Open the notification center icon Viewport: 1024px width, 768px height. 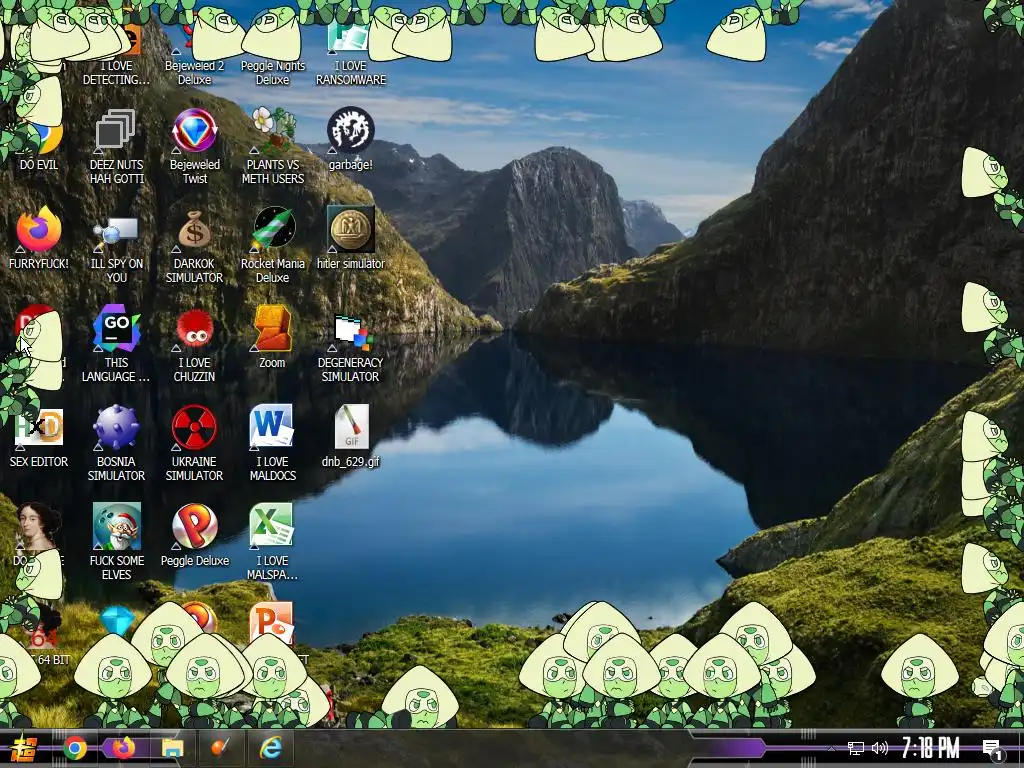point(992,749)
